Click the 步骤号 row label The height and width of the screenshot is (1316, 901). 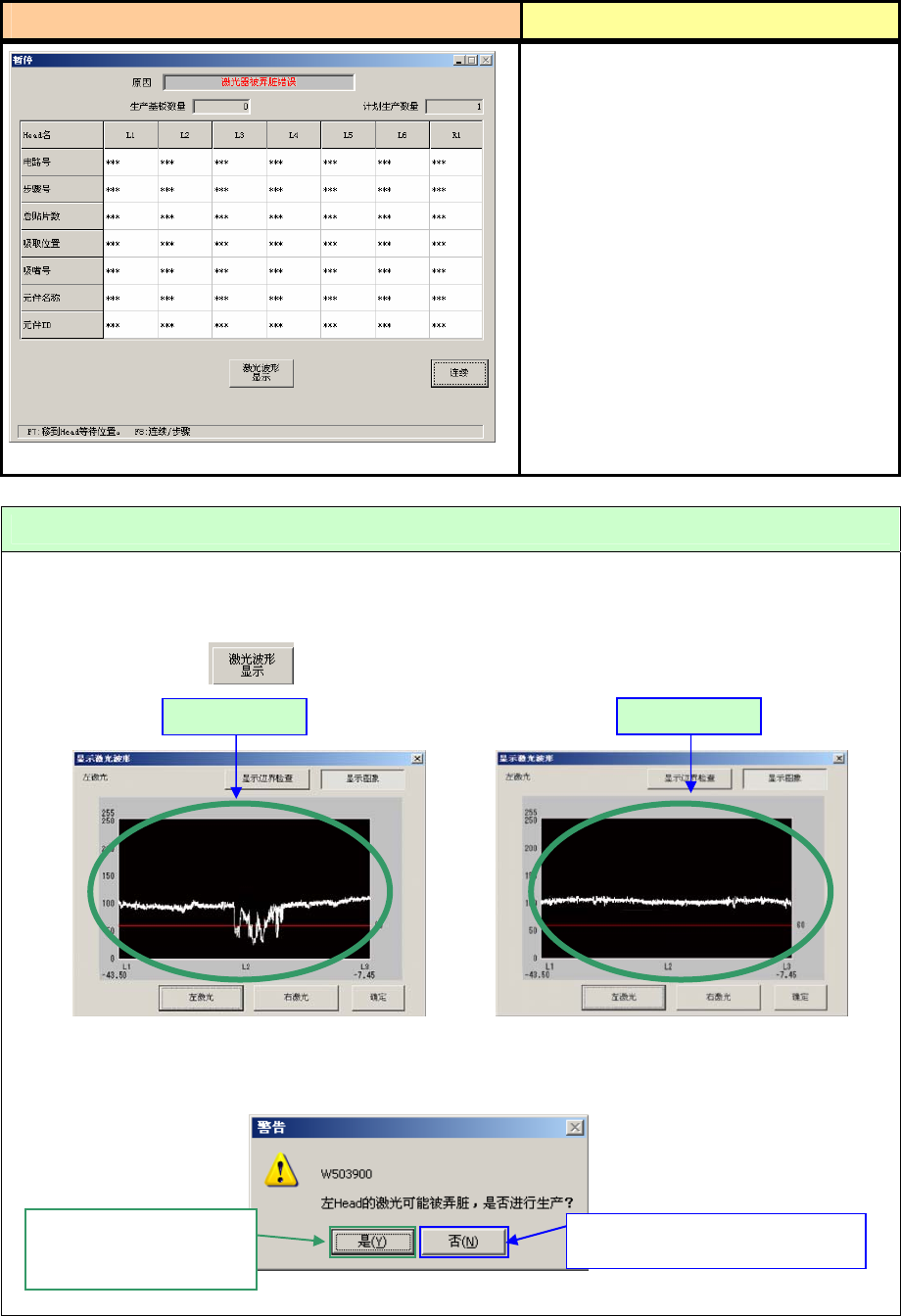click(x=62, y=189)
